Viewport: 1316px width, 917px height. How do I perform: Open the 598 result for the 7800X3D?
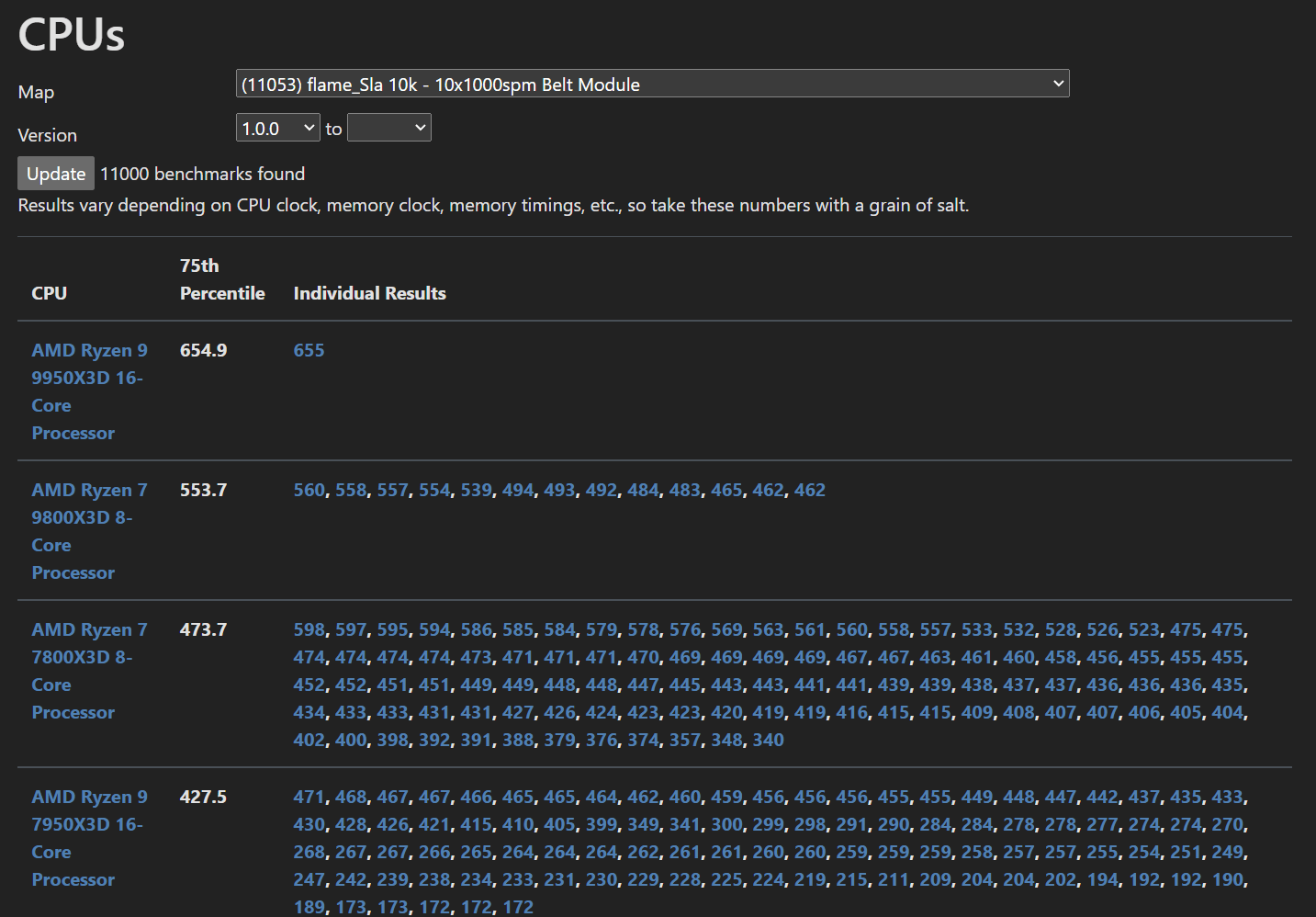(309, 629)
